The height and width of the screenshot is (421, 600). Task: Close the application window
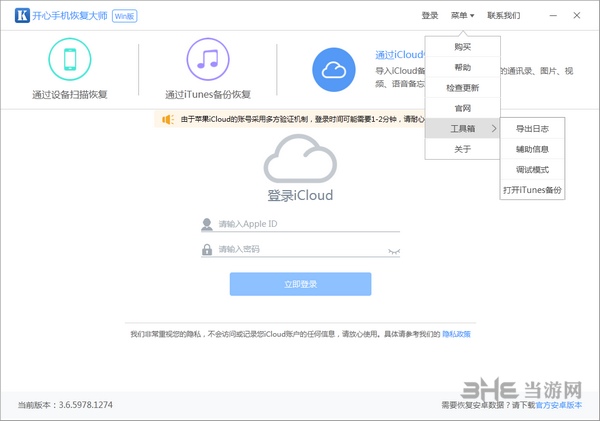(577, 15)
